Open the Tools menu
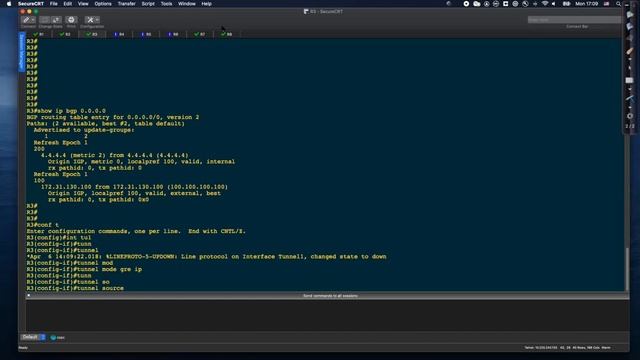This screenshot has height=360, width=640. coord(166,4)
